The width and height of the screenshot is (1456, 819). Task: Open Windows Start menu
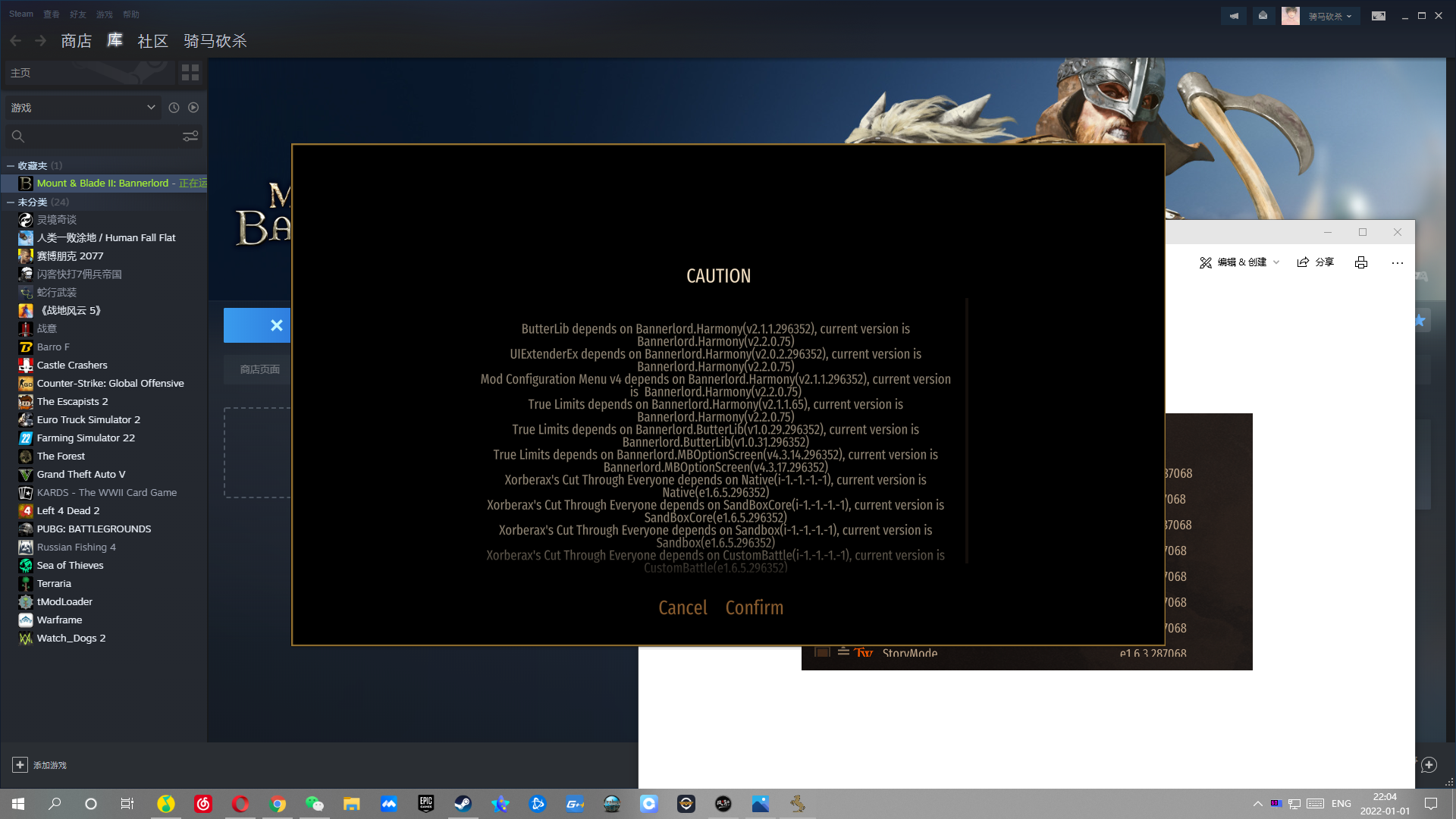[18, 804]
